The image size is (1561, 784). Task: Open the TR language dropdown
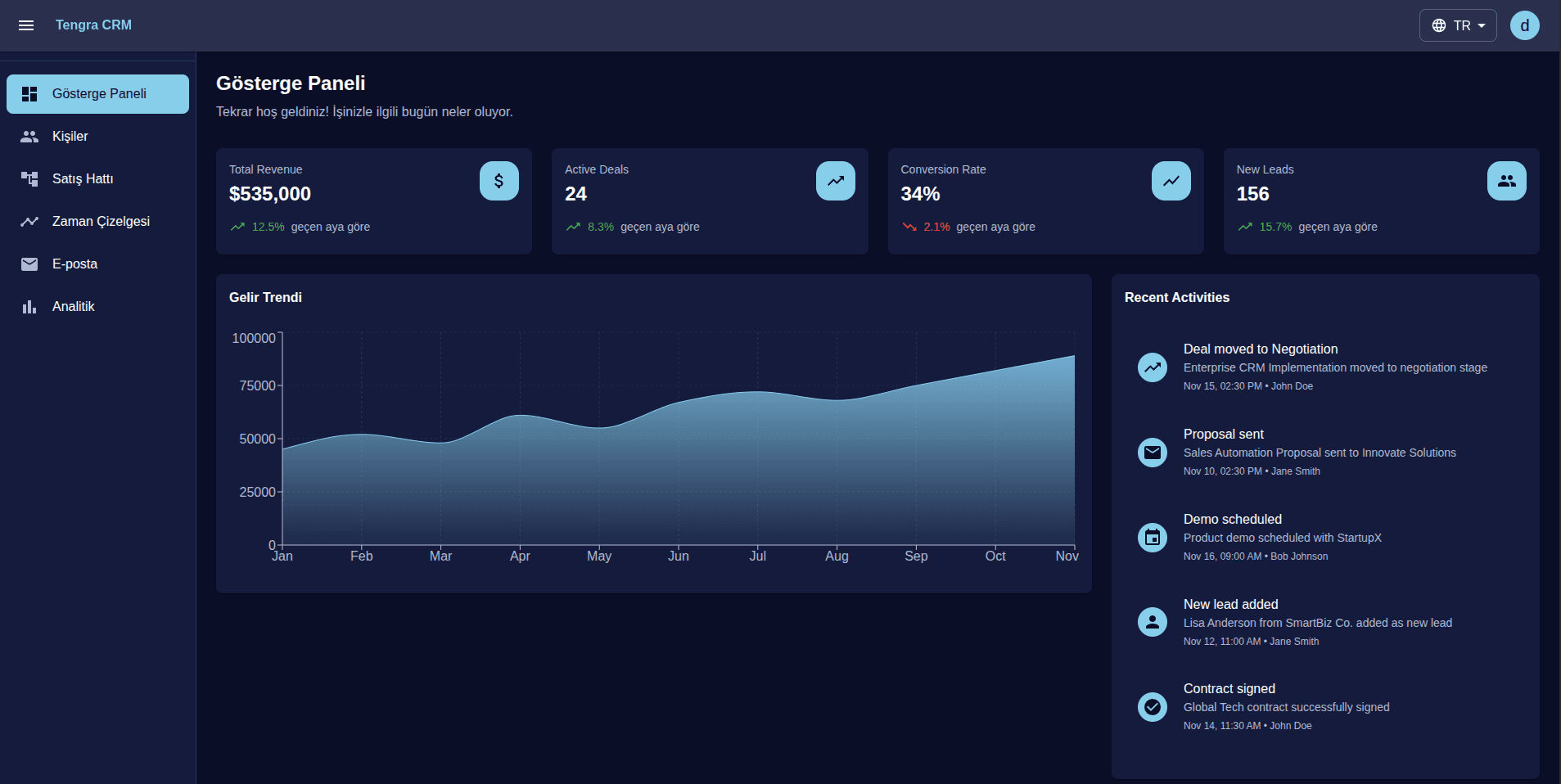(x=1457, y=25)
